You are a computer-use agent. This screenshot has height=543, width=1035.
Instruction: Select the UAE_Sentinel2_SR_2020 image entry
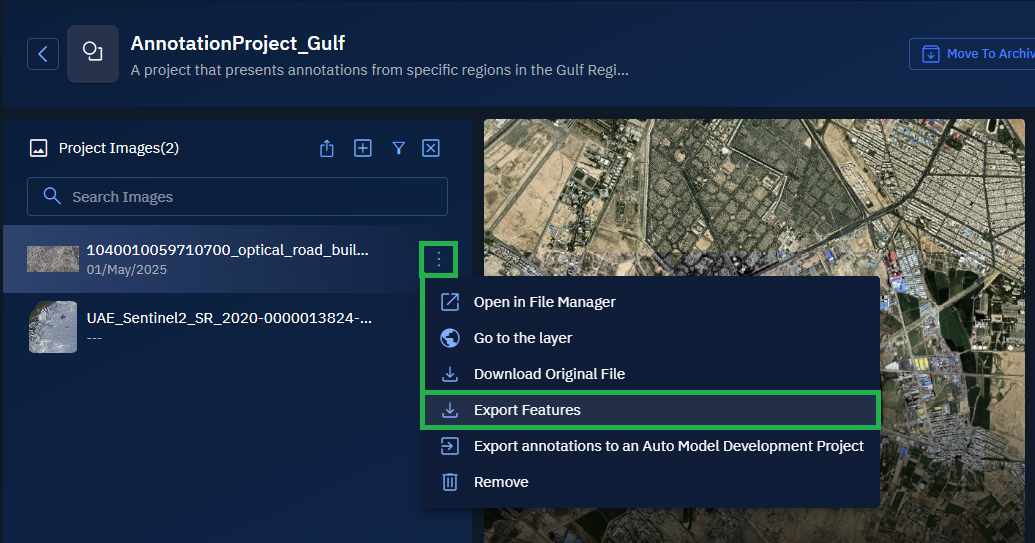pyautogui.click(x=228, y=326)
